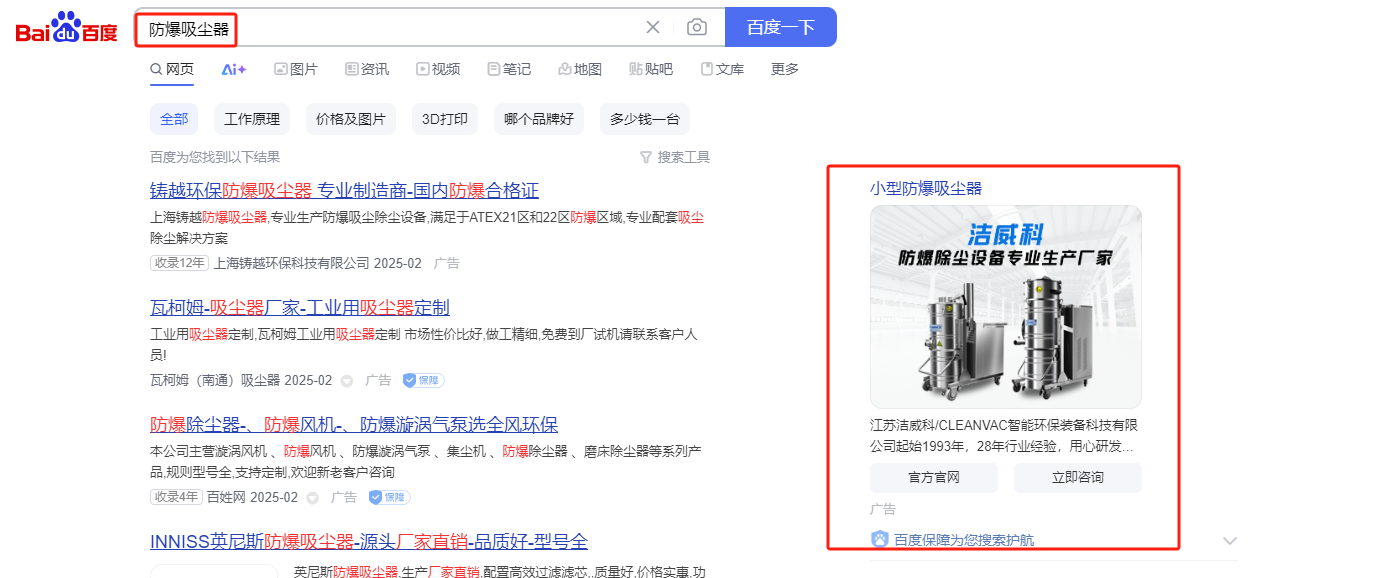
Task: Open the 小型防爆吸尘器 sidebar link
Action: (926, 188)
